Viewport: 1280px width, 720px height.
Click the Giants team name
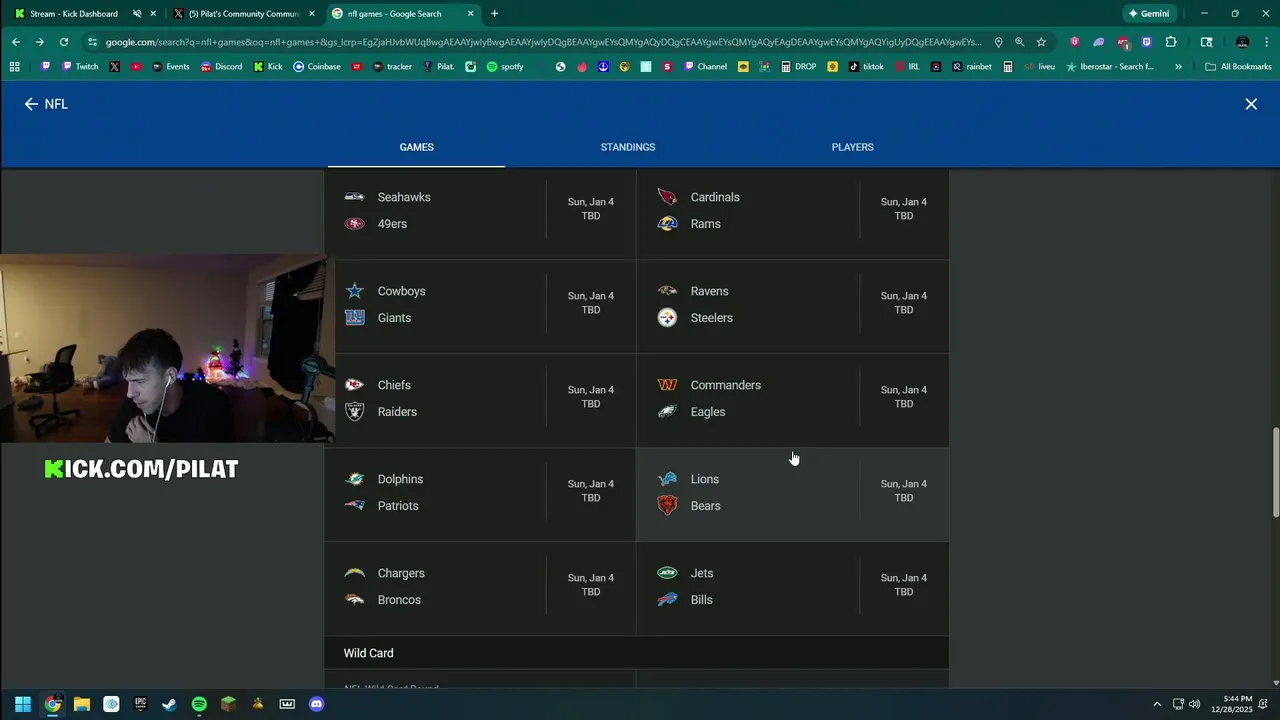[x=394, y=318]
